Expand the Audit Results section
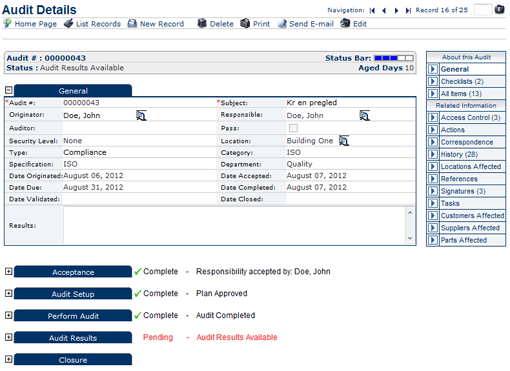Screen dimensions: 510x371 [x=9, y=337]
